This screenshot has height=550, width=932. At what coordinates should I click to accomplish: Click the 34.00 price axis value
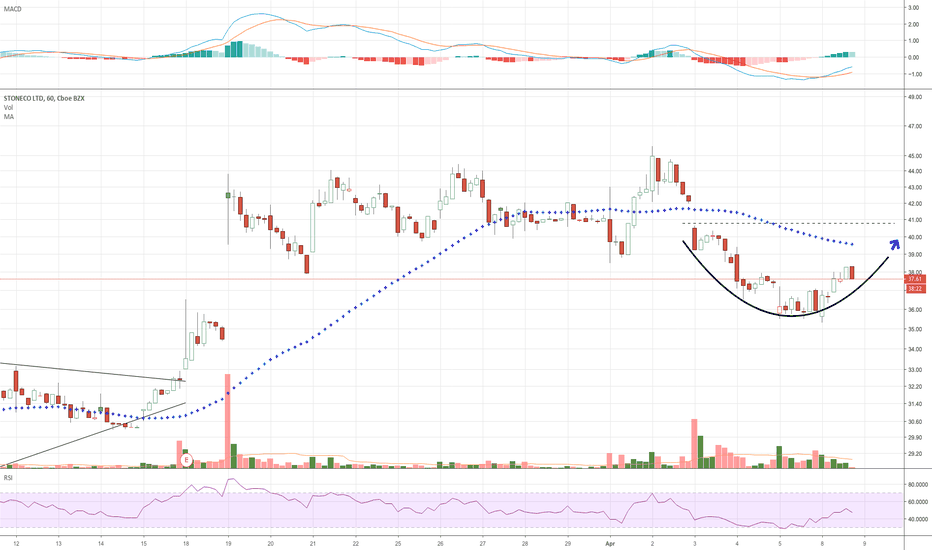pyautogui.click(x=915, y=350)
